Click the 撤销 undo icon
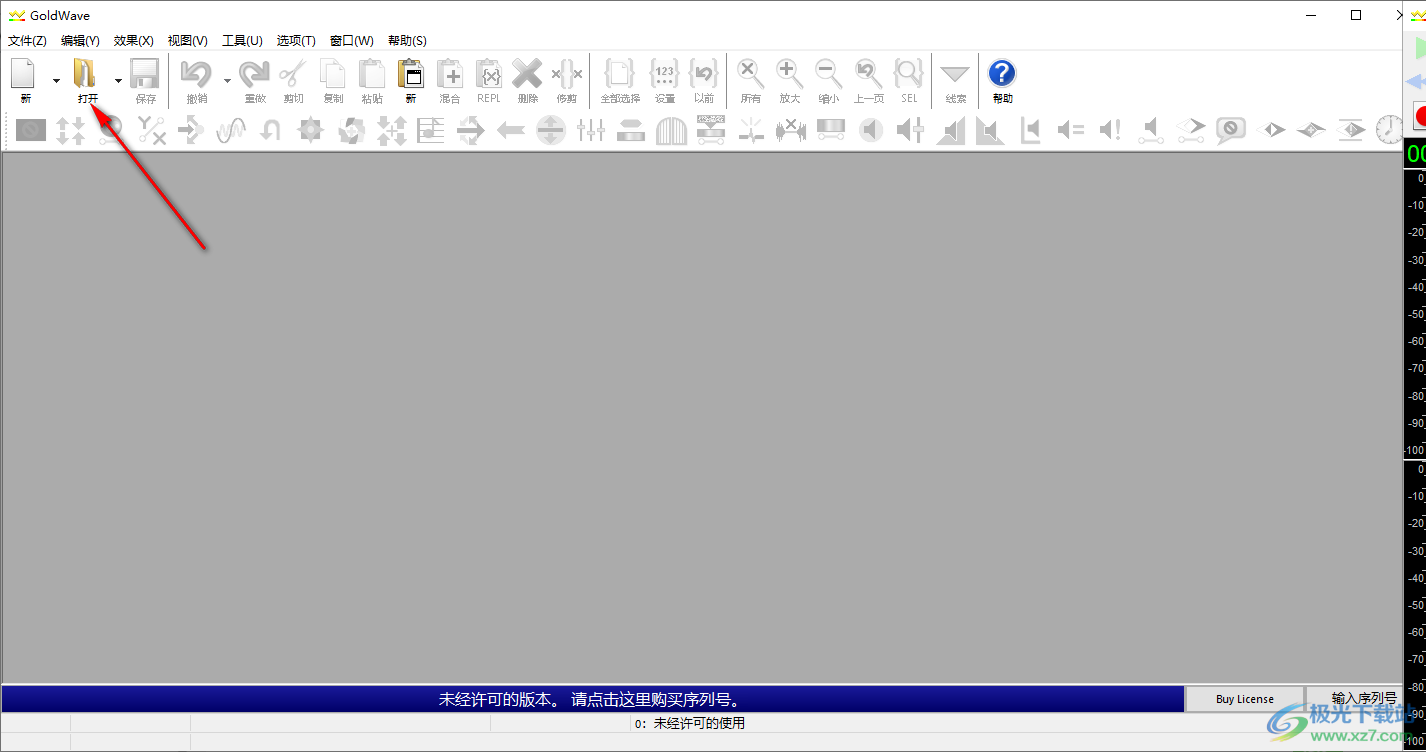This screenshot has width=1426, height=752. 197,74
